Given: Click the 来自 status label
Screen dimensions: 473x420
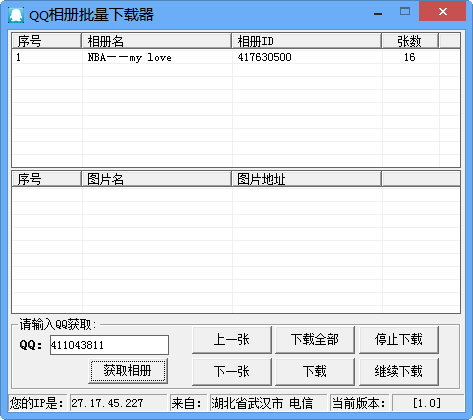Looking at the screenshot, I should 187,403.
